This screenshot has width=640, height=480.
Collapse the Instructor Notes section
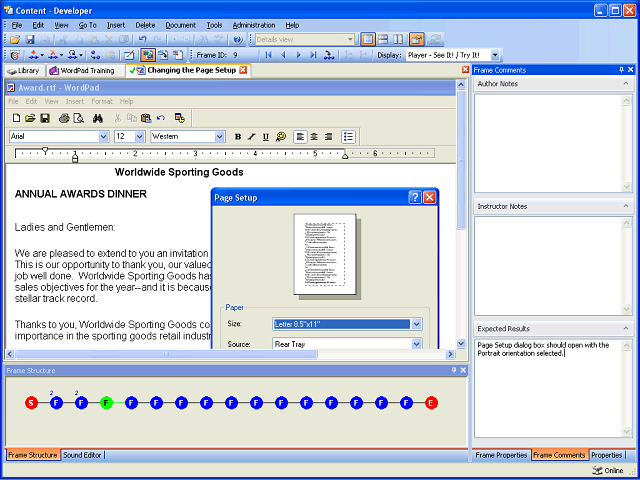pos(626,206)
